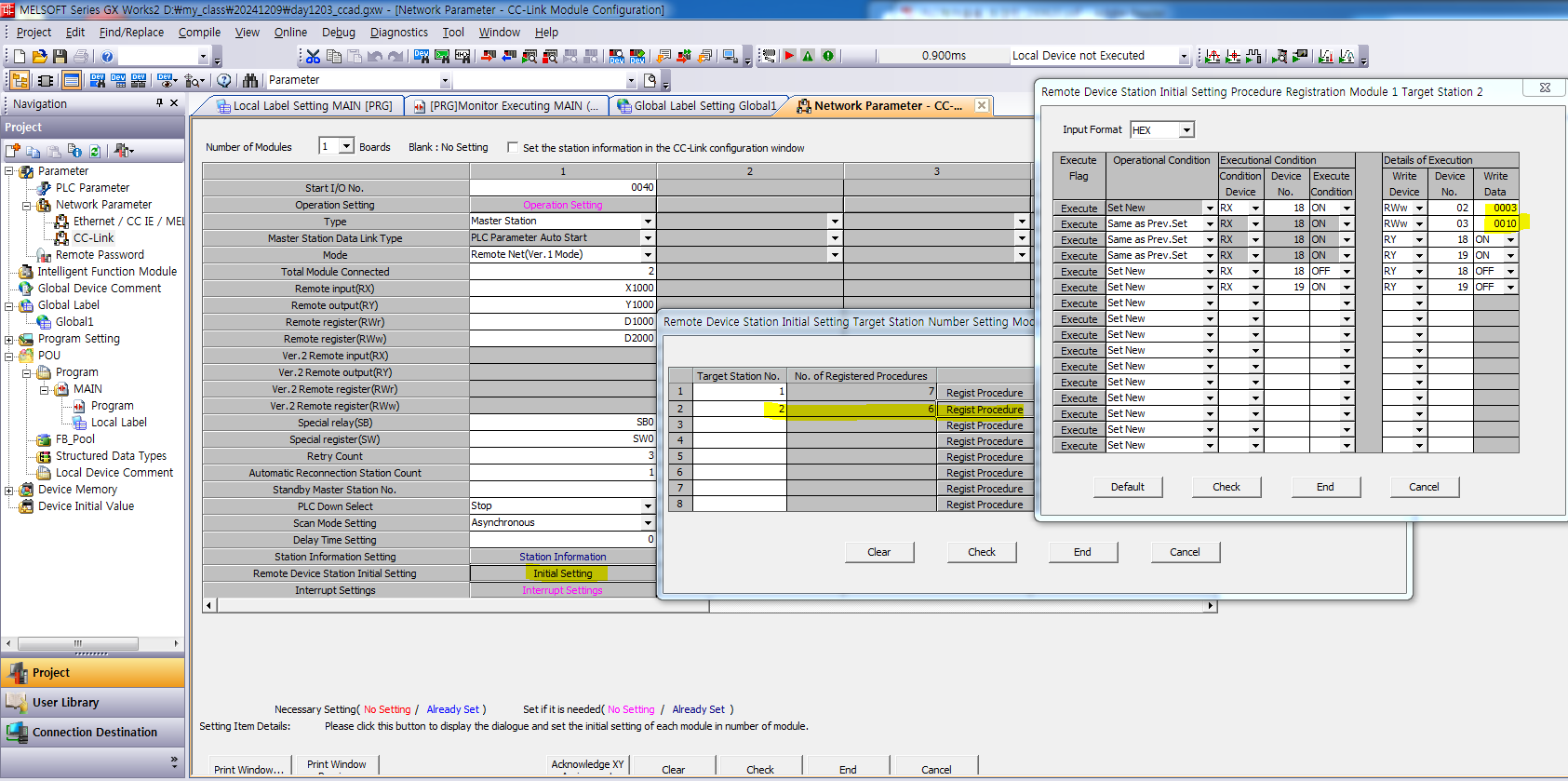Viewport: 1568px width, 781px height.
Task: Click the Save project floppy icon
Action: pos(60,56)
